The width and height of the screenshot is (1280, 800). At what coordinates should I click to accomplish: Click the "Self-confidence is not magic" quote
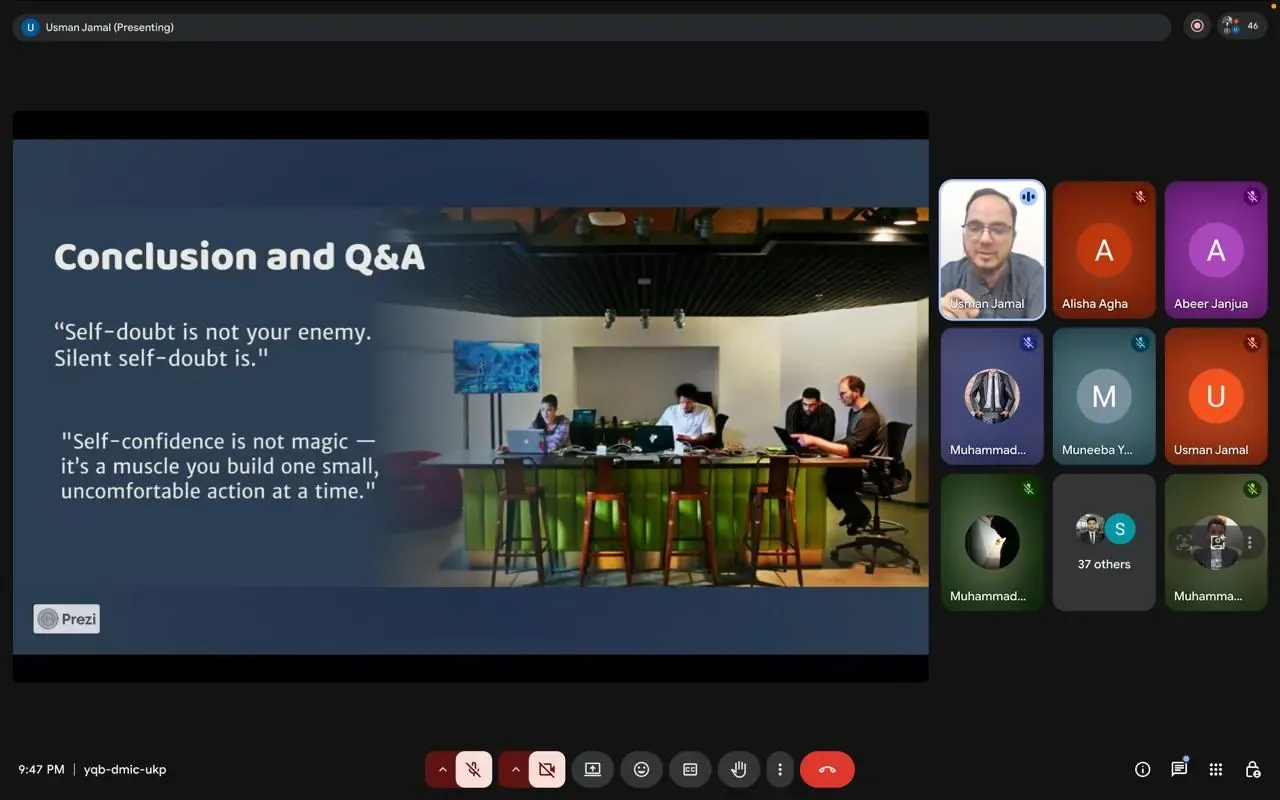click(x=219, y=466)
